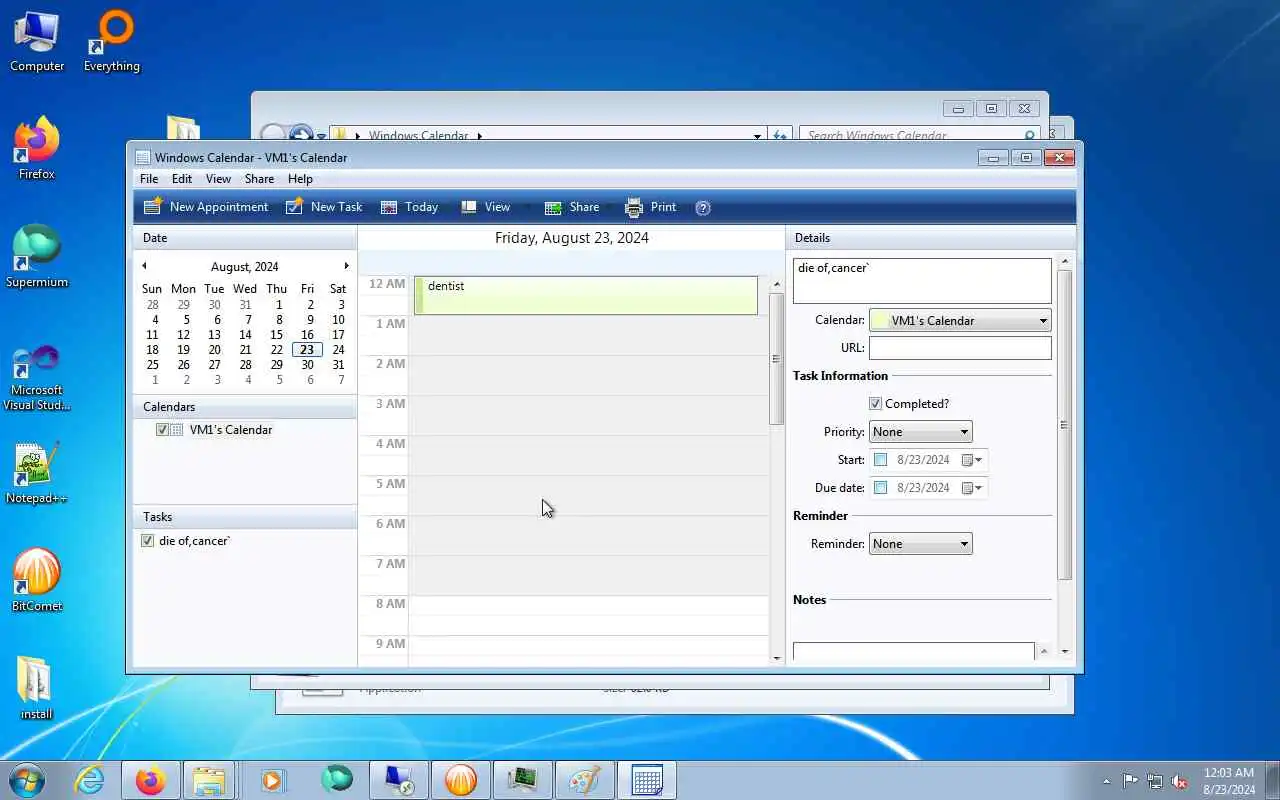Click the Print toolbar icon
This screenshot has height=800, width=1280.
pyautogui.click(x=634, y=207)
